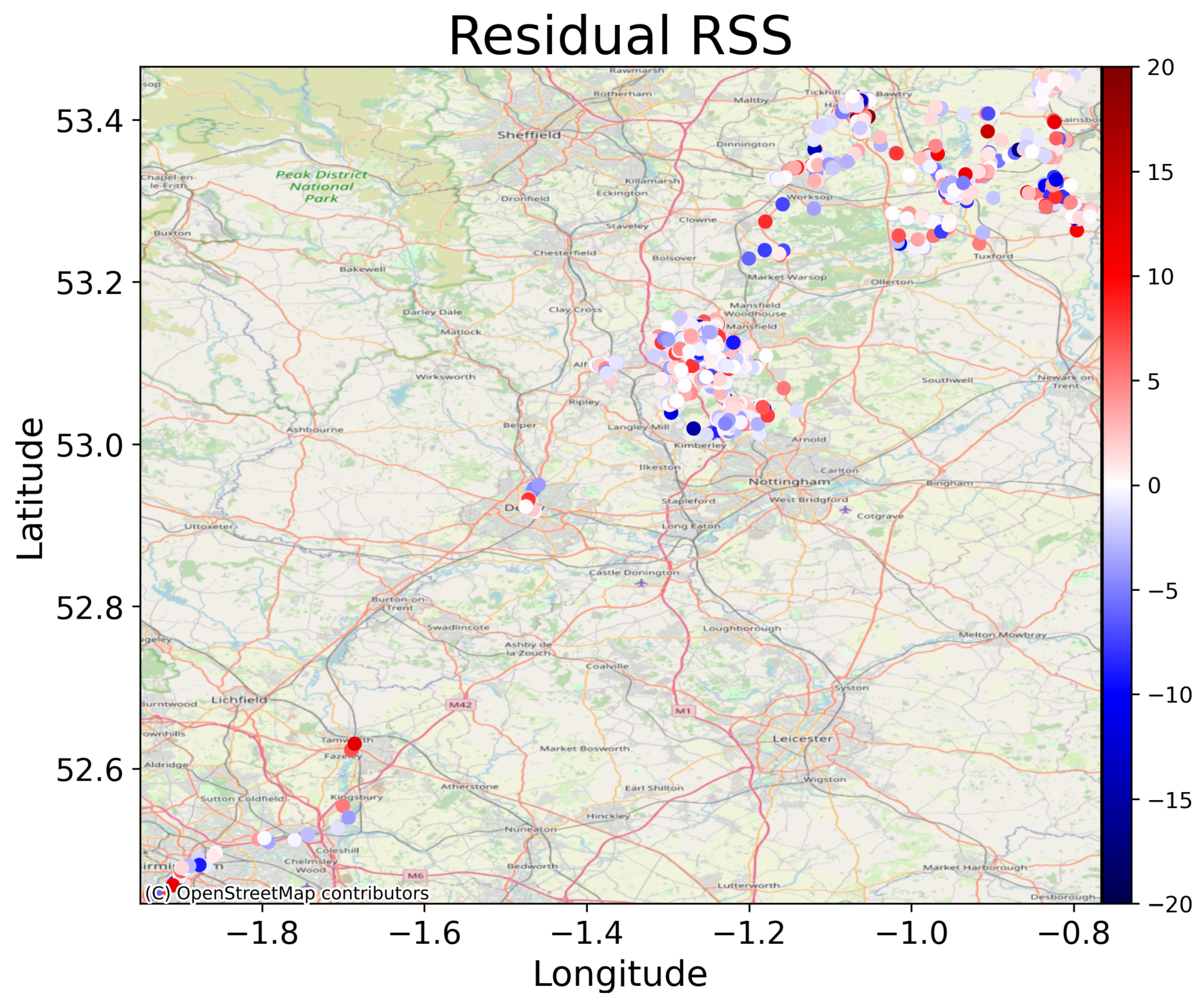Click the "Latitude" axis label
The width and height of the screenshot is (1204, 1007).
click(30, 488)
